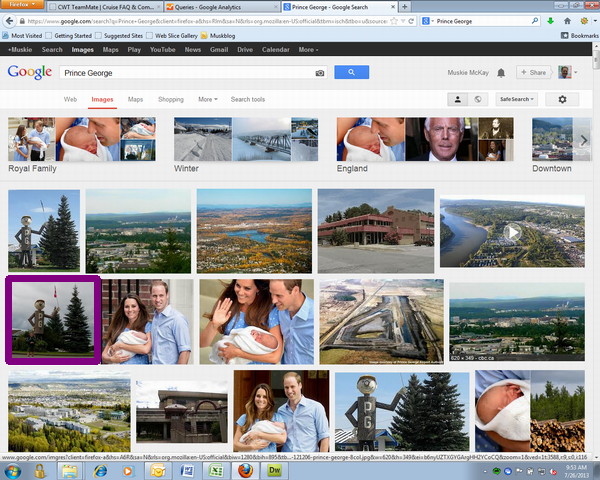Open Windows Explorer folder in taskbar
This screenshot has height=480, width=600.
tap(70, 471)
